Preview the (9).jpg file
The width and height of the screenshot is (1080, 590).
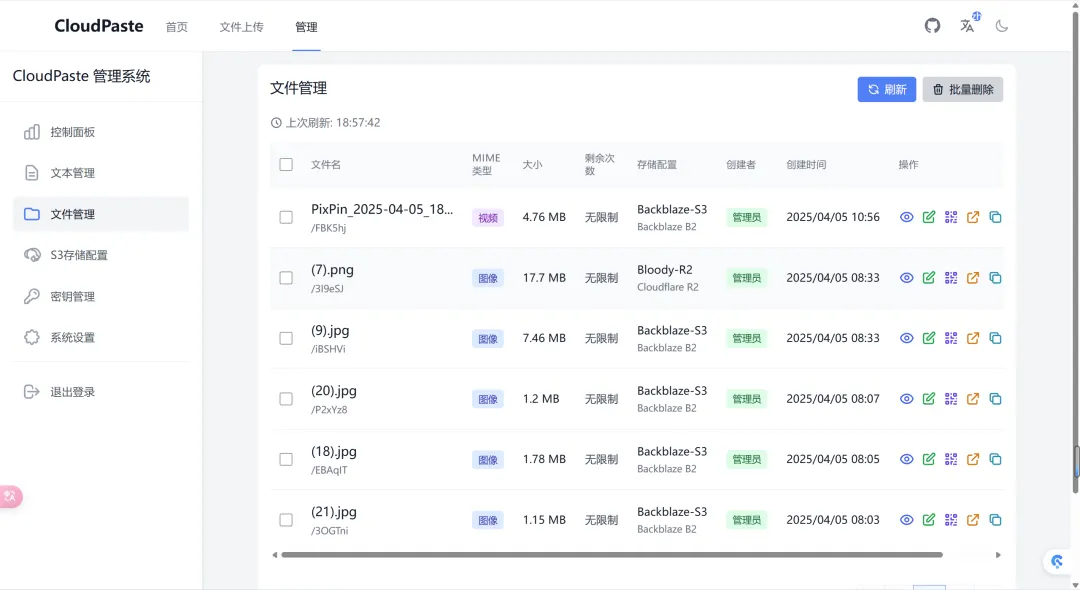coord(906,339)
